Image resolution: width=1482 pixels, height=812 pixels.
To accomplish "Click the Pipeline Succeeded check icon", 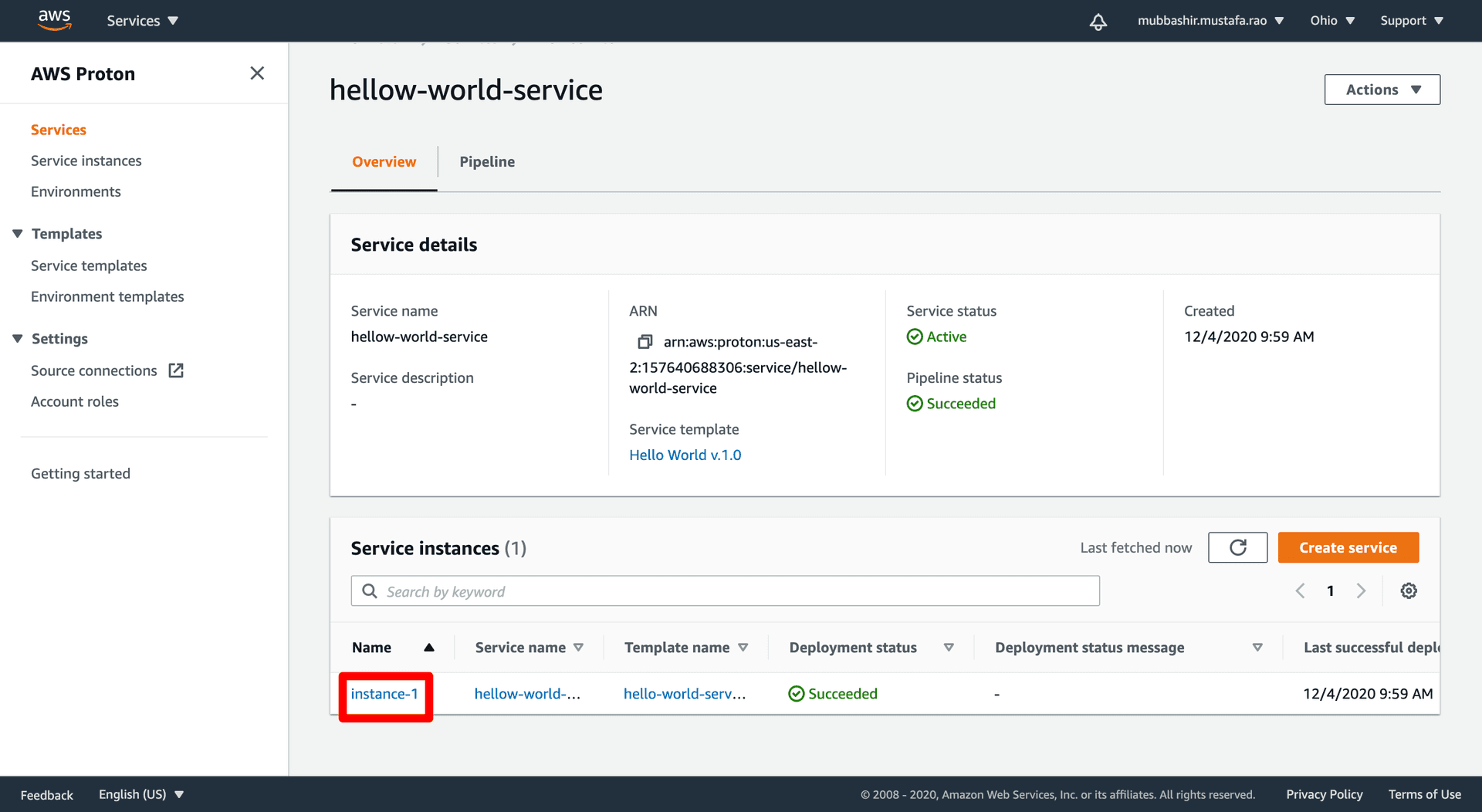I will coord(915,404).
